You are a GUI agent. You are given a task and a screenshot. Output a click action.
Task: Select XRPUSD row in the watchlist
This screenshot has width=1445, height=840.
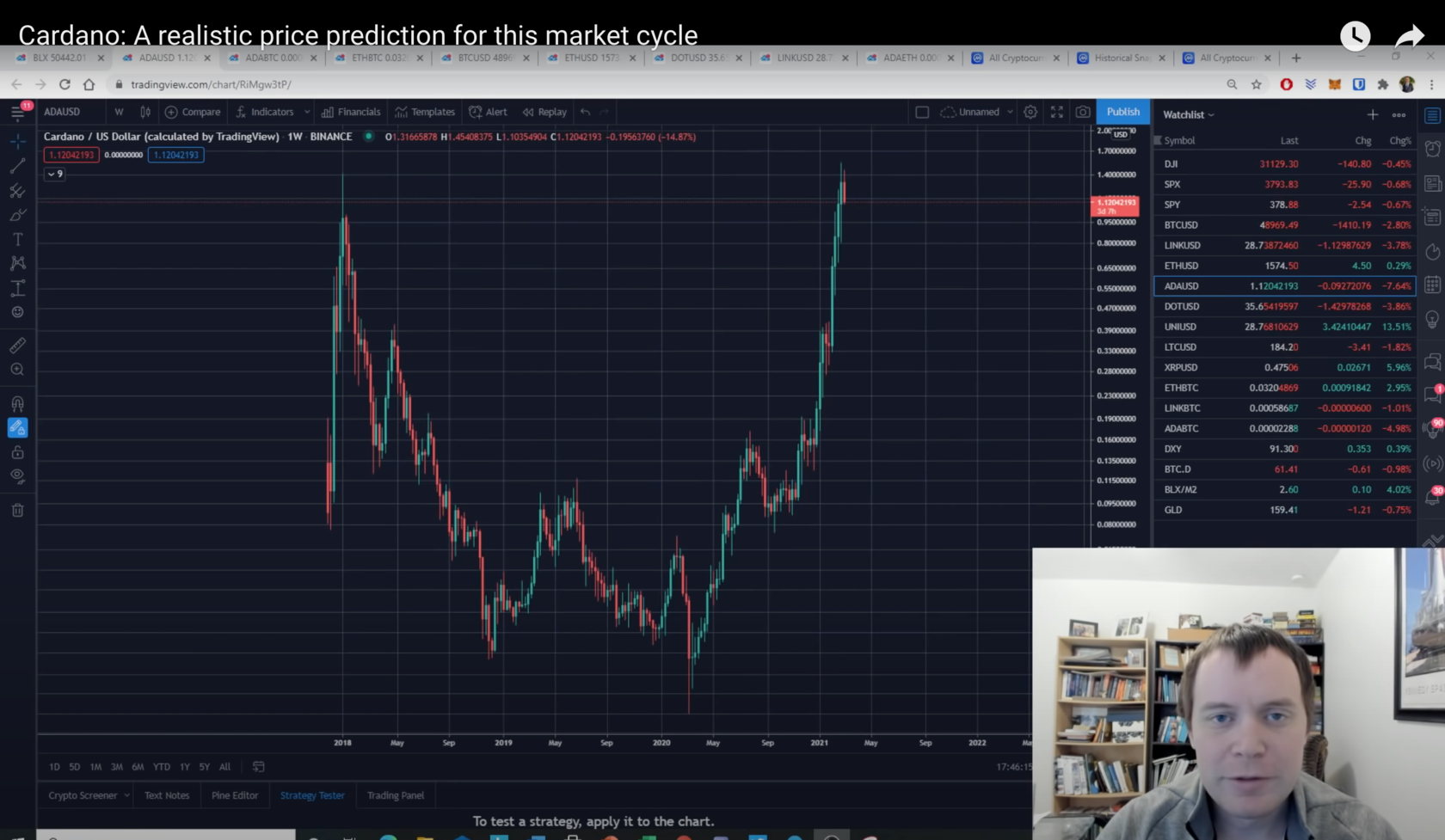1284,367
